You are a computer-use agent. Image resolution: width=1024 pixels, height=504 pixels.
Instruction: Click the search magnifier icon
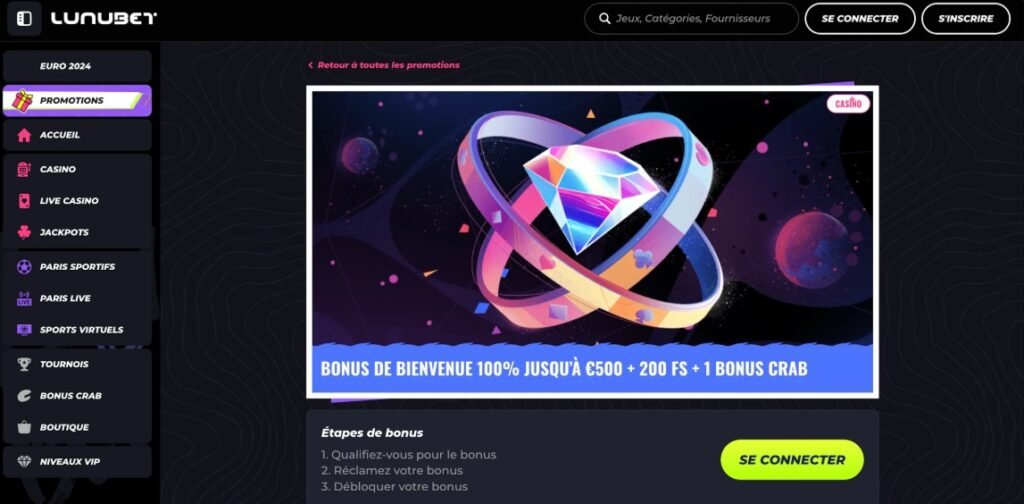click(605, 19)
